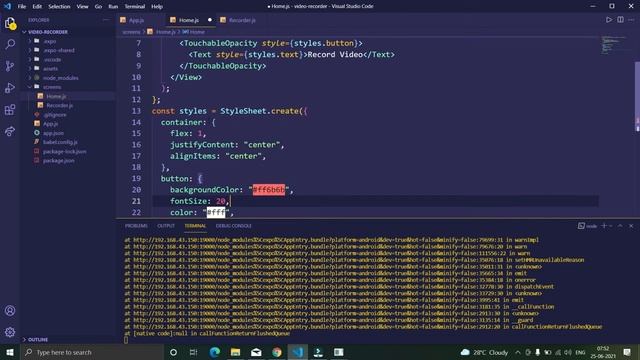The width and height of the screenshot is (640, 360).
Task: Collapse the screens folder
Action: click(30, 87)
